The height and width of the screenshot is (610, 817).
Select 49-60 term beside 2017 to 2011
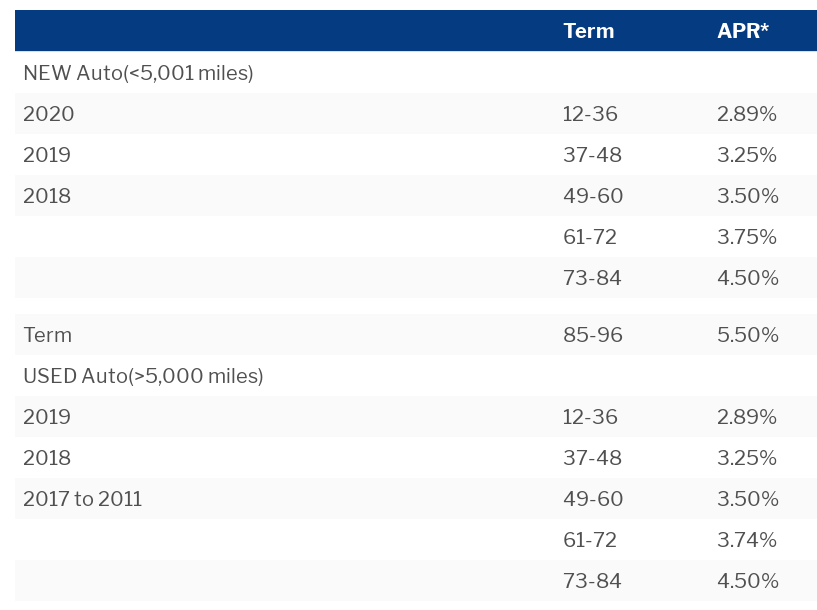(593, 499)
